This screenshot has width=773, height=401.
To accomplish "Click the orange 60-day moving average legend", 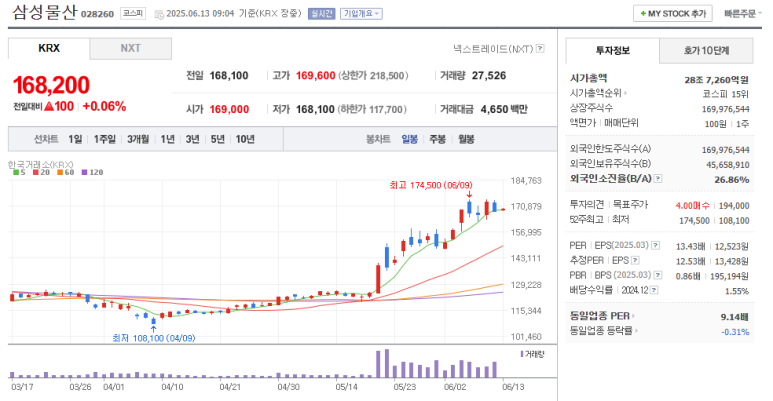I will pyautogui.click(x=66, y=172).
